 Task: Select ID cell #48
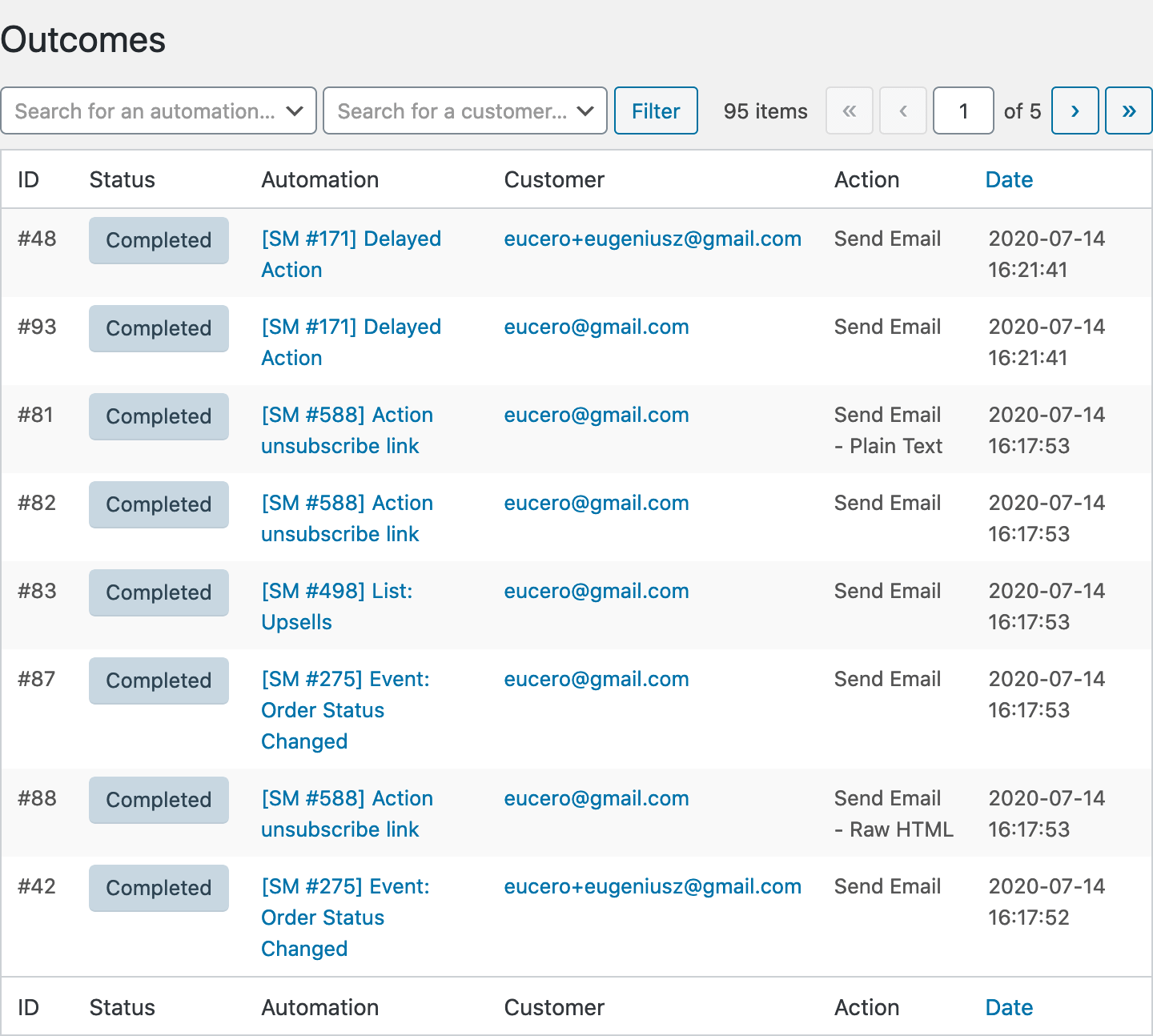37,239
